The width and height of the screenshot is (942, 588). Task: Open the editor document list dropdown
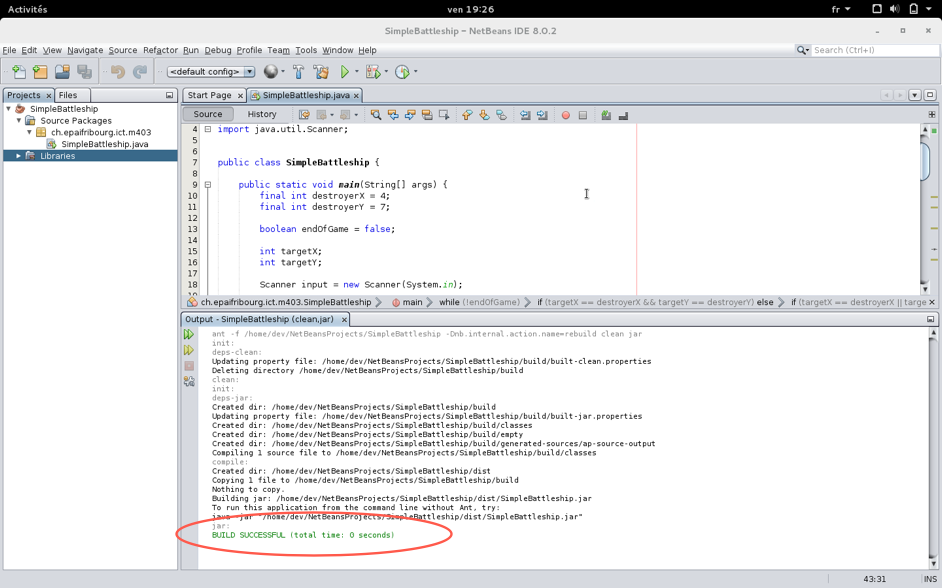[914, 95]
